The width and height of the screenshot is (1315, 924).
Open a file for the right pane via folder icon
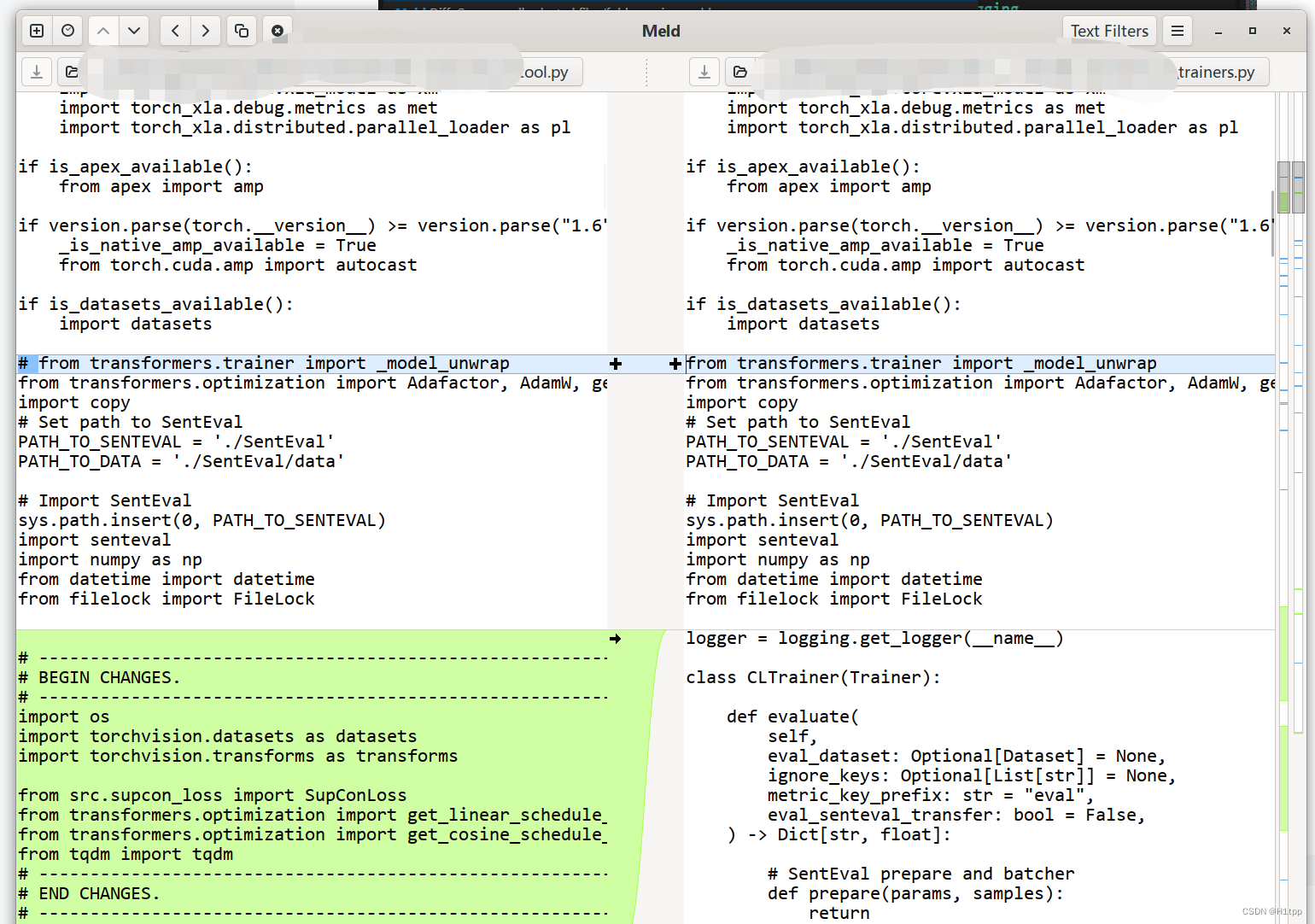tap(740, 72)
